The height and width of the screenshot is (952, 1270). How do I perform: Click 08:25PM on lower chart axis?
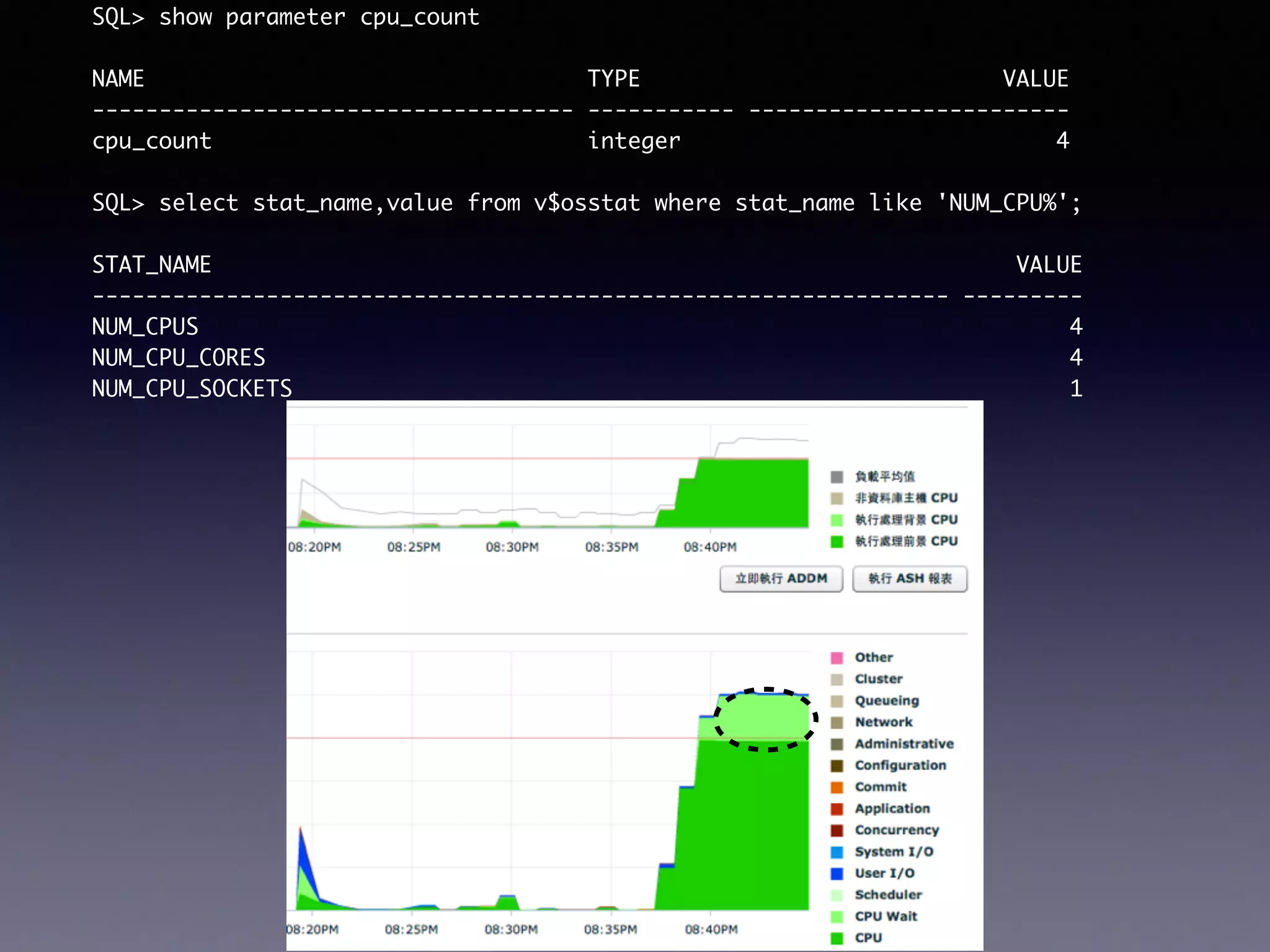tap(411, 930)
